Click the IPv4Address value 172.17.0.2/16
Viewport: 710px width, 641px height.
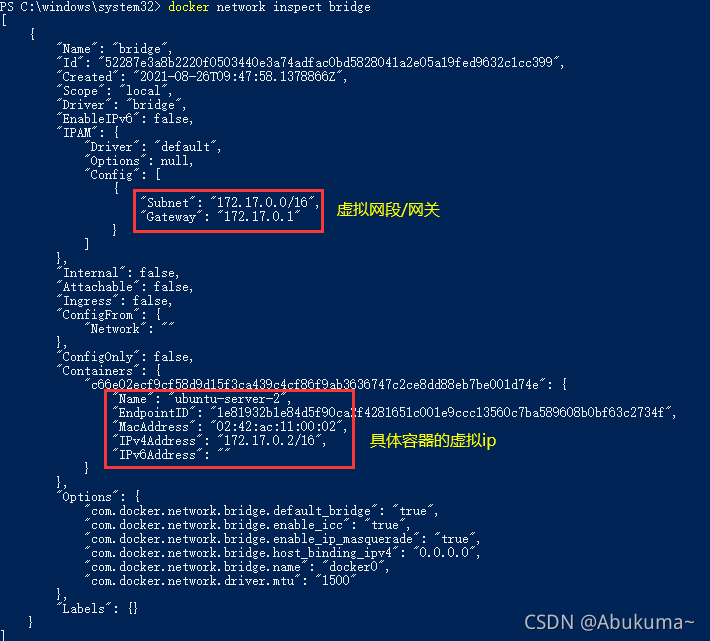pos(269,440)
